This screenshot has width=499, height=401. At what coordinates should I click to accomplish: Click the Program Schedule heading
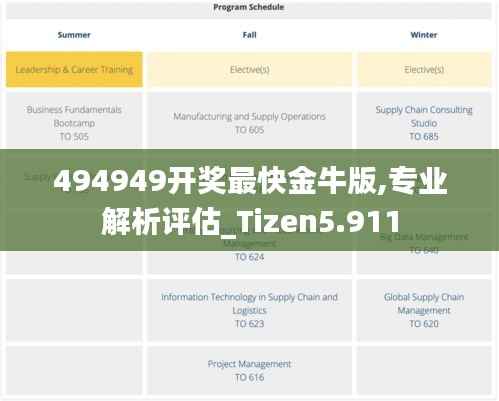click(249, 7)
